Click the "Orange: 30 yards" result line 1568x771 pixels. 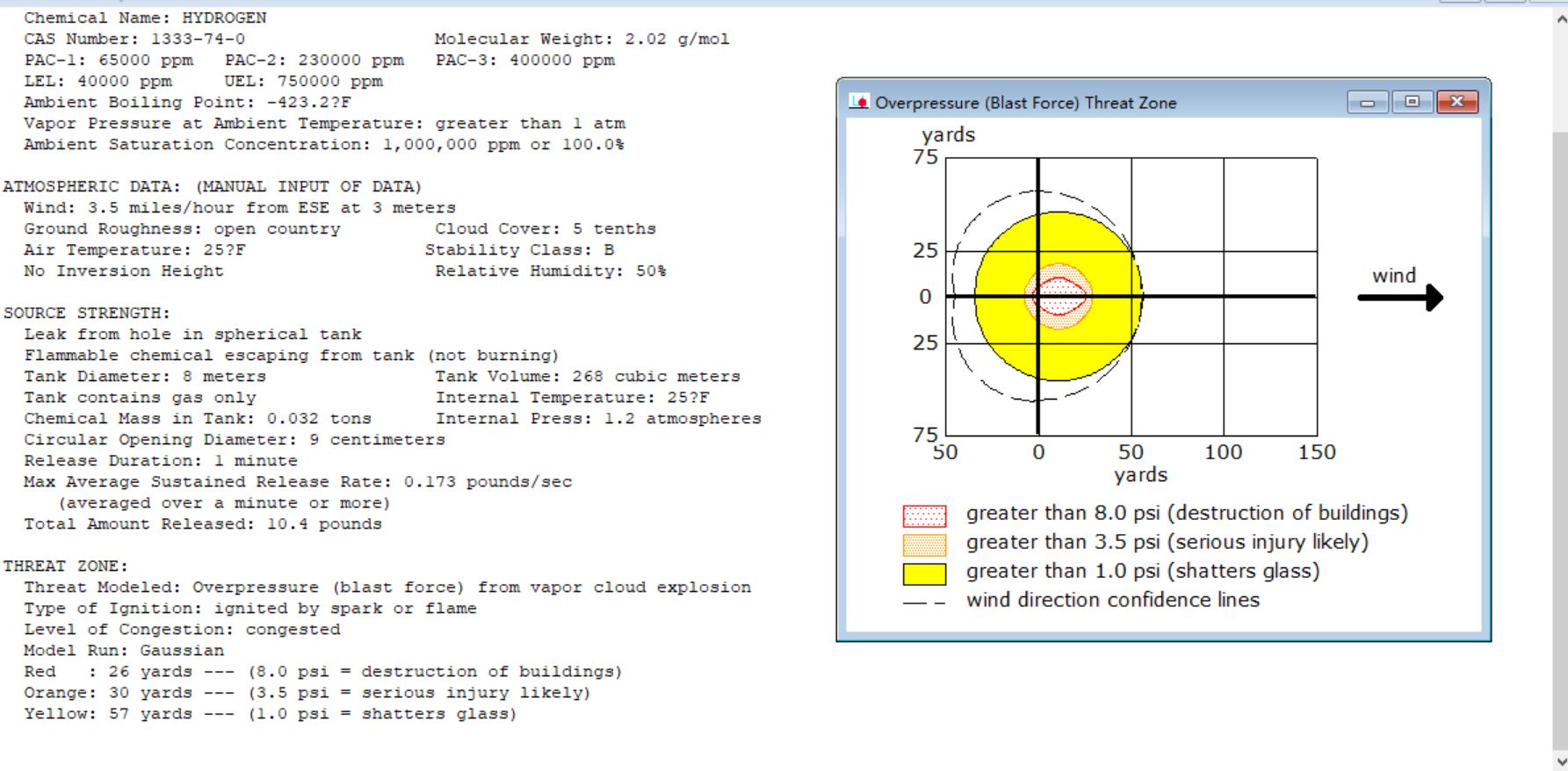307,692
